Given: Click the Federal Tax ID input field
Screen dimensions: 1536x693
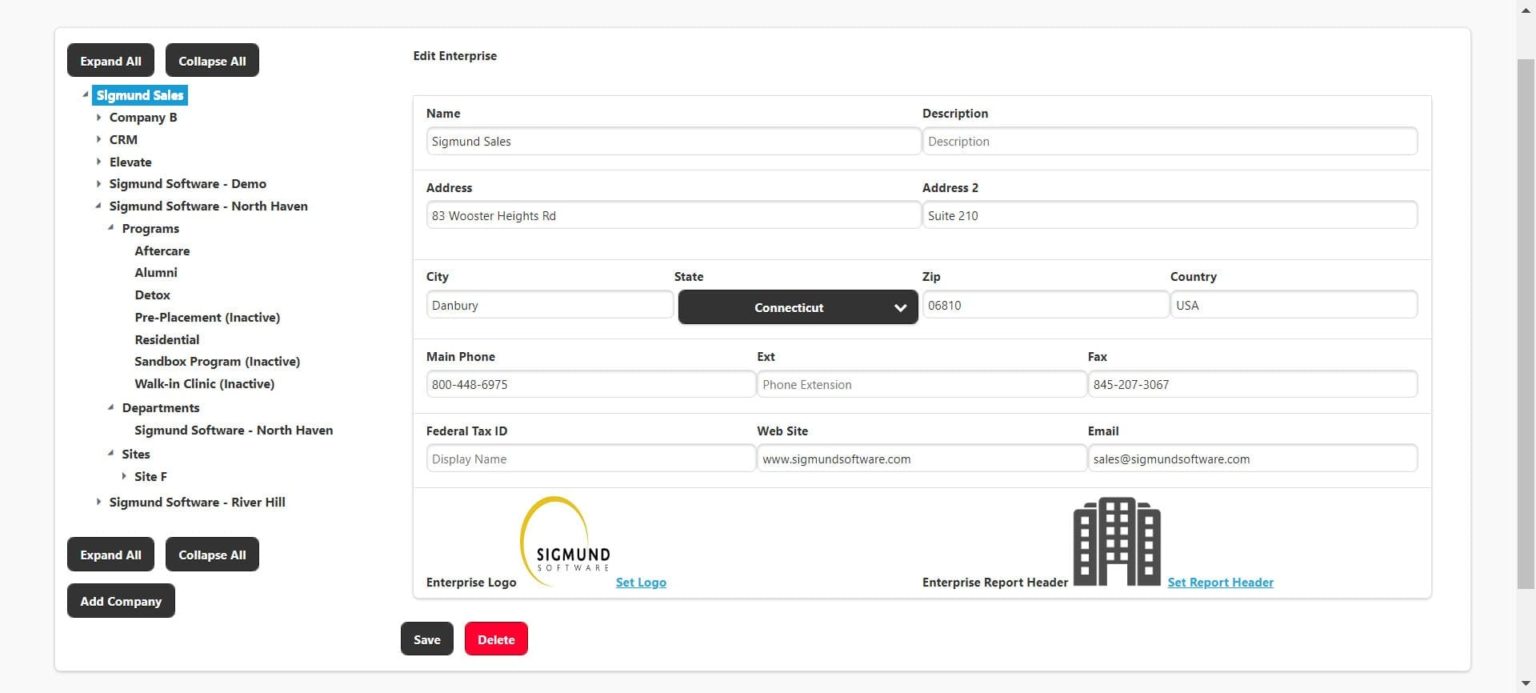Looking at the screenshot, I should tap(591, 458).
